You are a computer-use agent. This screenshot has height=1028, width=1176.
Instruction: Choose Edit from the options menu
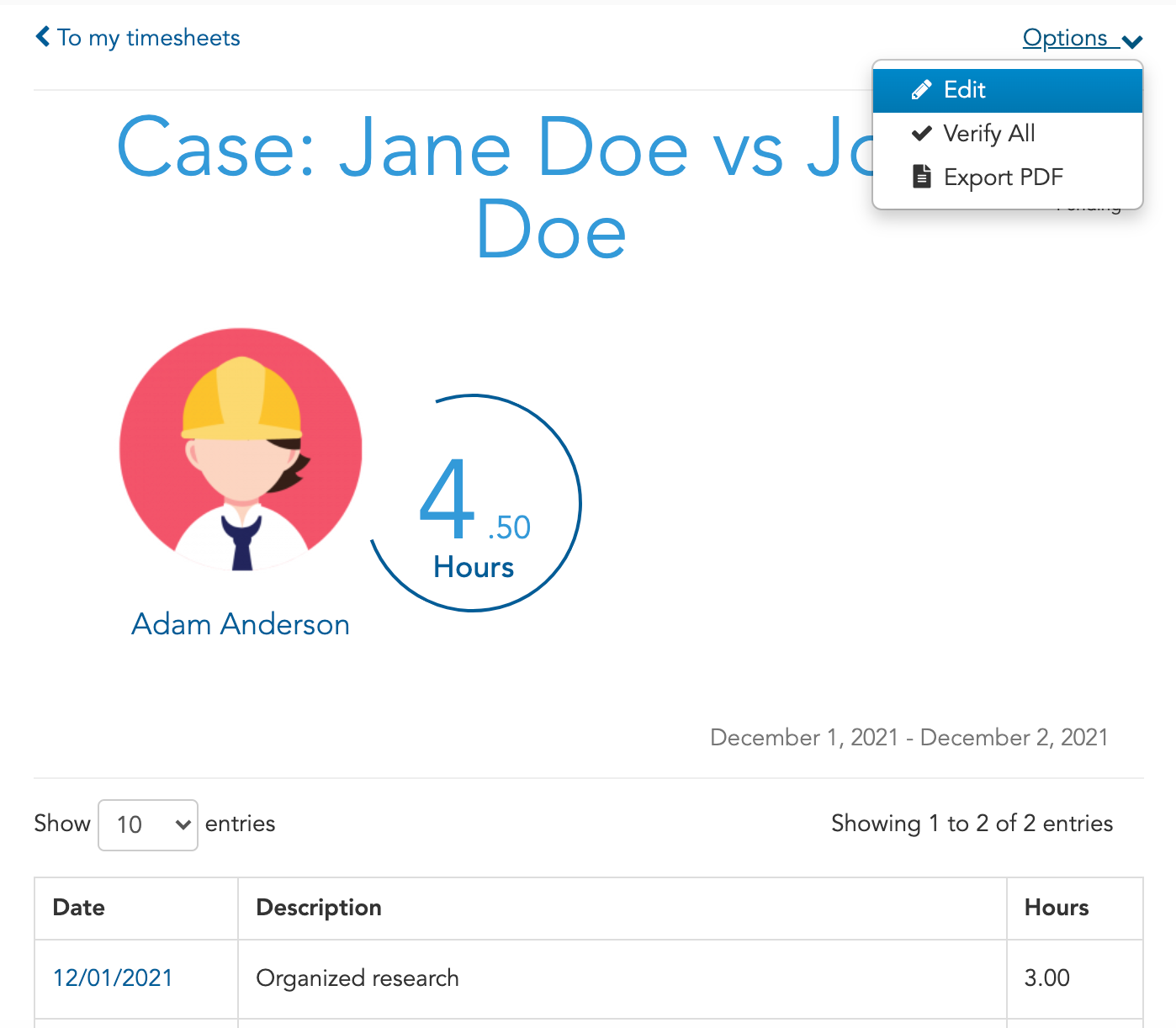tap(1007, 90)
